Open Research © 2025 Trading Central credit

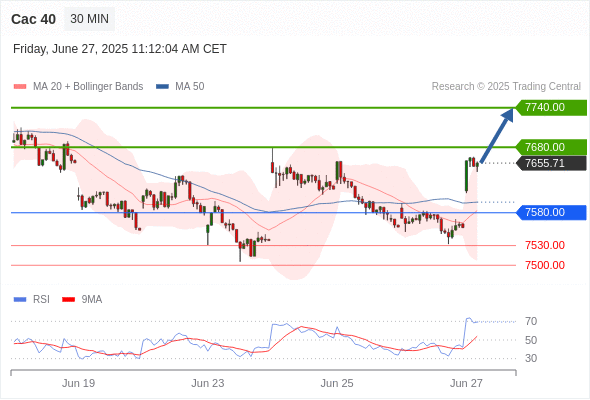coord(506,87)
